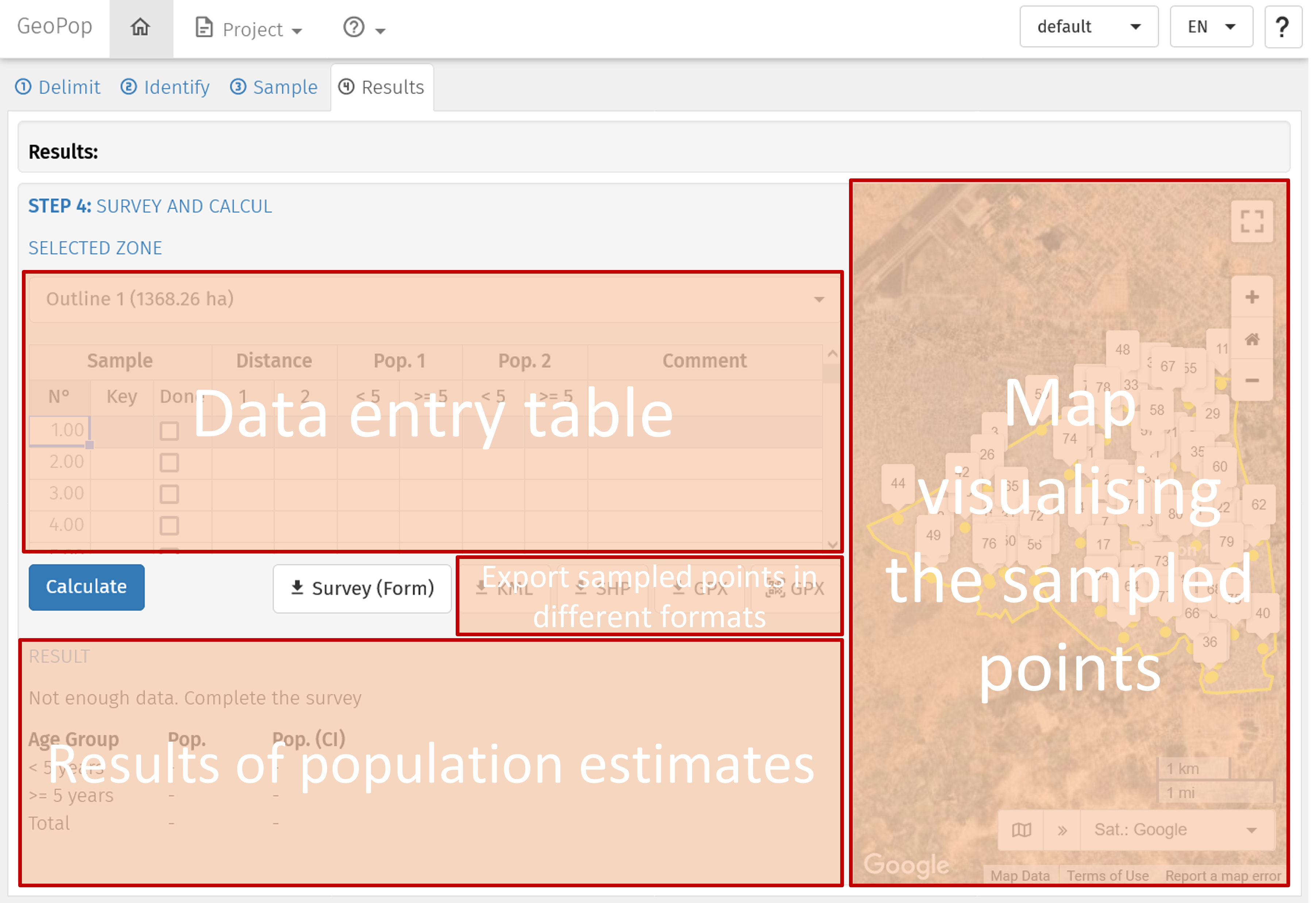
Task: Click the home icon in navbar
Action: [140, 27]
